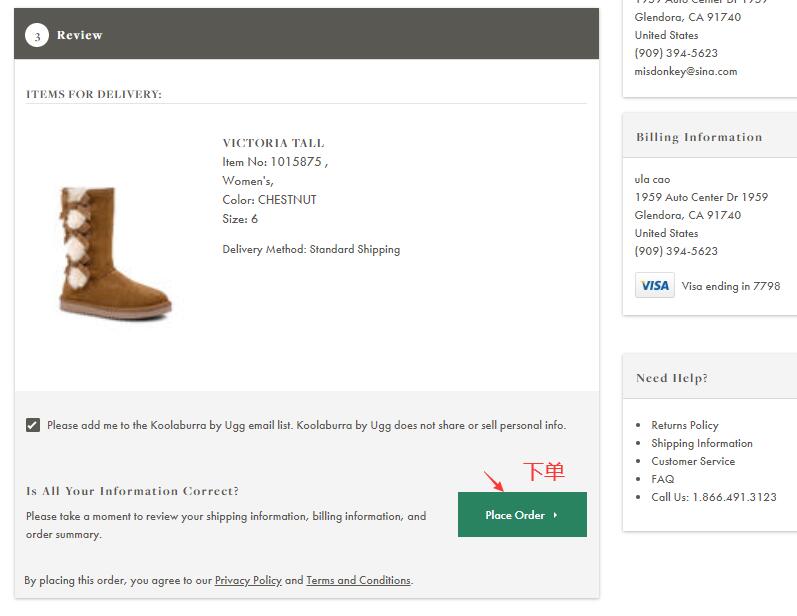Screen dimensions: 797x616
Task: Open the Privacy Policy link
Action: tap(248, 580)
